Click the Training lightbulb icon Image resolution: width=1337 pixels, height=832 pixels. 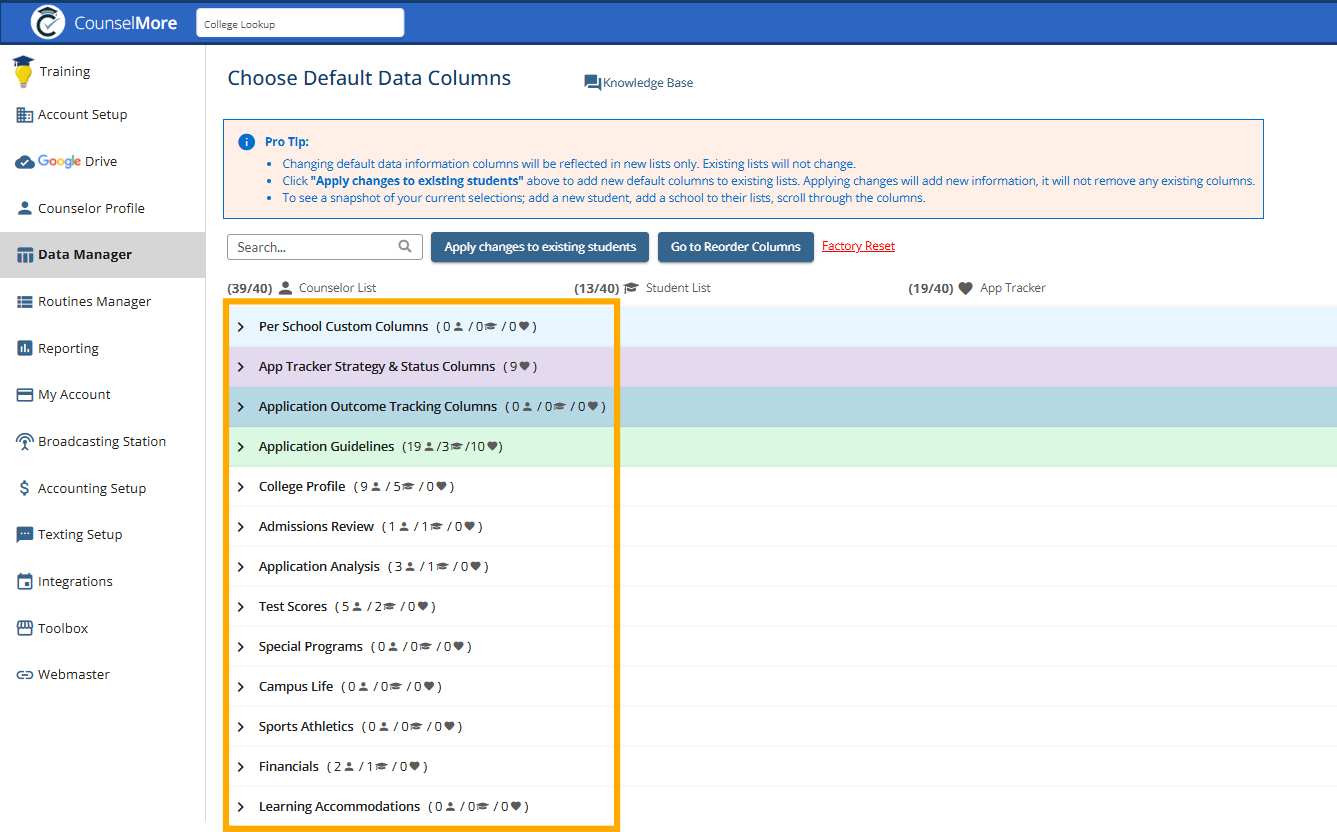(x=22, y=71)
